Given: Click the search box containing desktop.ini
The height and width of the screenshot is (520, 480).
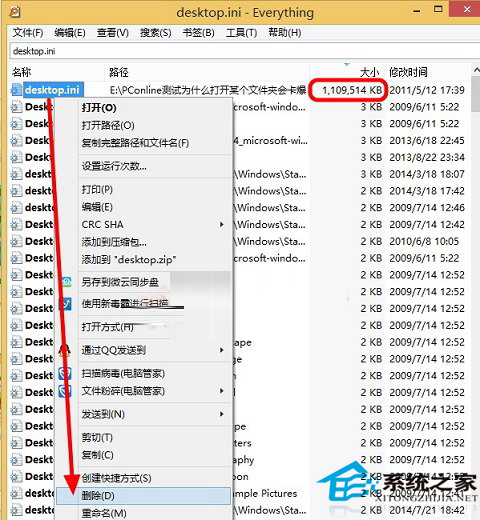Looking at the screenshot, I should pos(244,51).
